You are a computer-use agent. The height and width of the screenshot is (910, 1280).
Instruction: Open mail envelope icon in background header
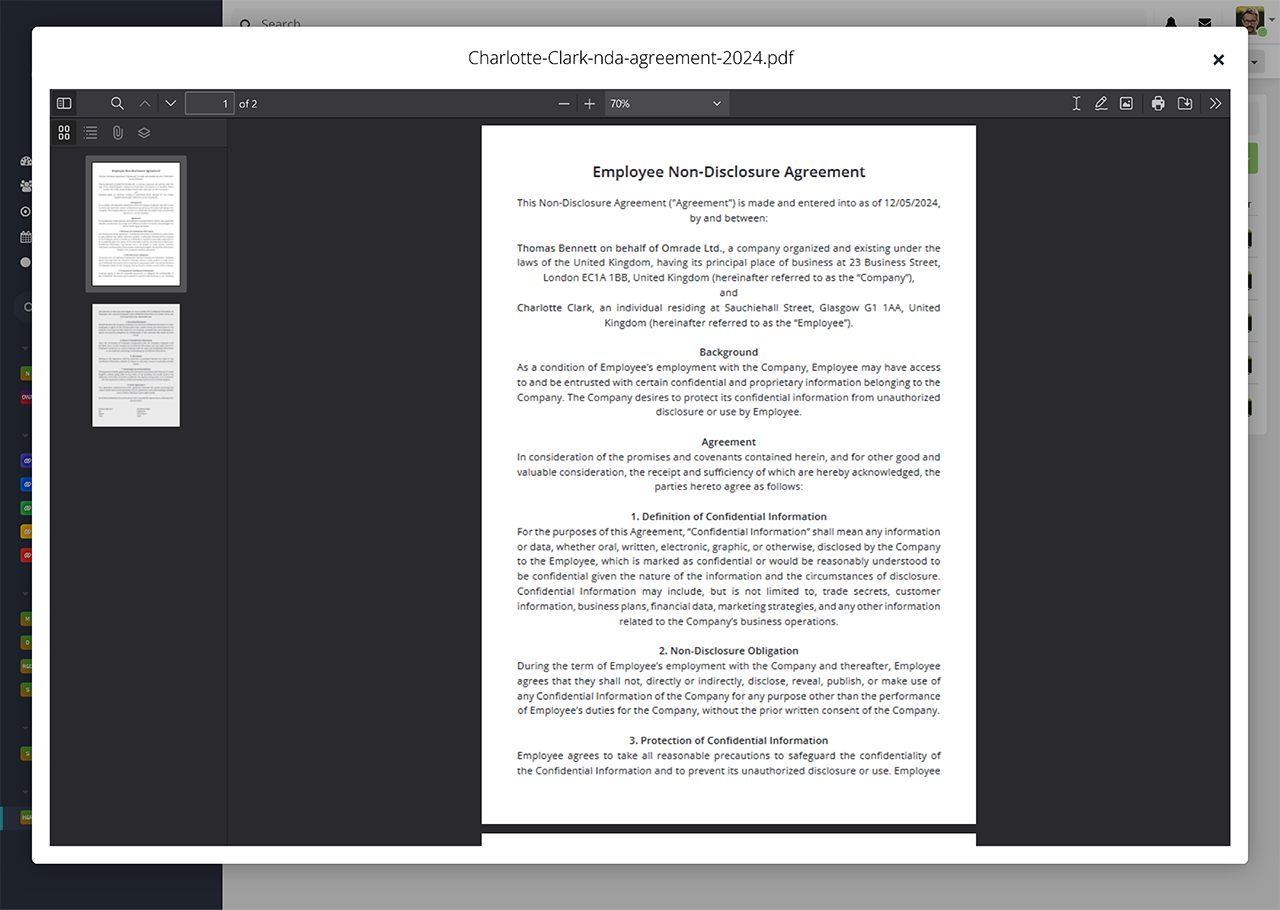pos(1205,22)
